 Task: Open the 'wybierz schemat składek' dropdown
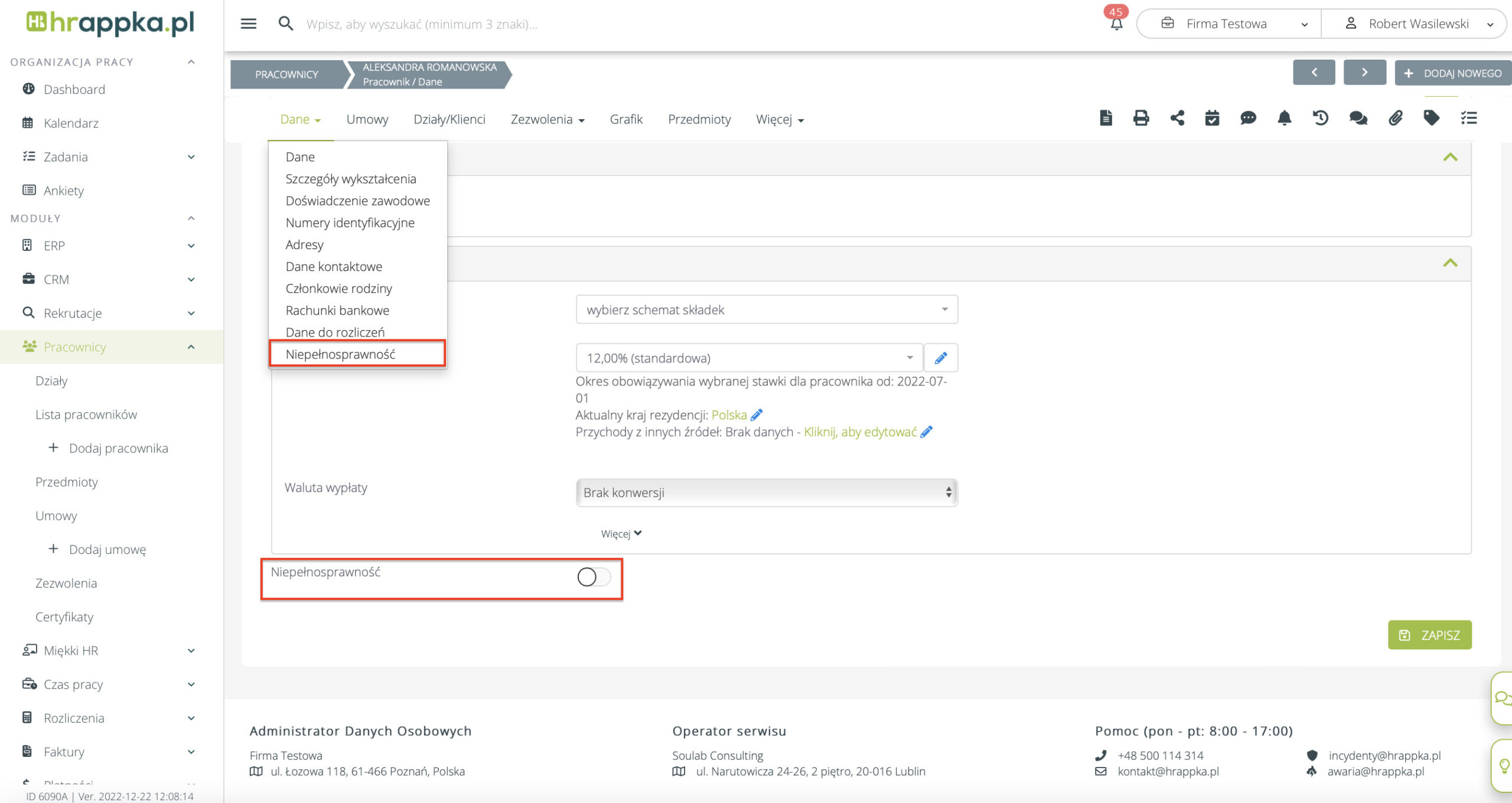(x=766, y=310)
